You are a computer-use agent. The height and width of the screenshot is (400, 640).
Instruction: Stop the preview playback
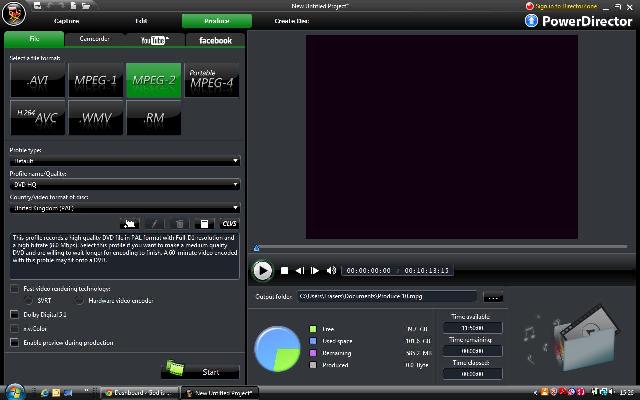point(284,271)
